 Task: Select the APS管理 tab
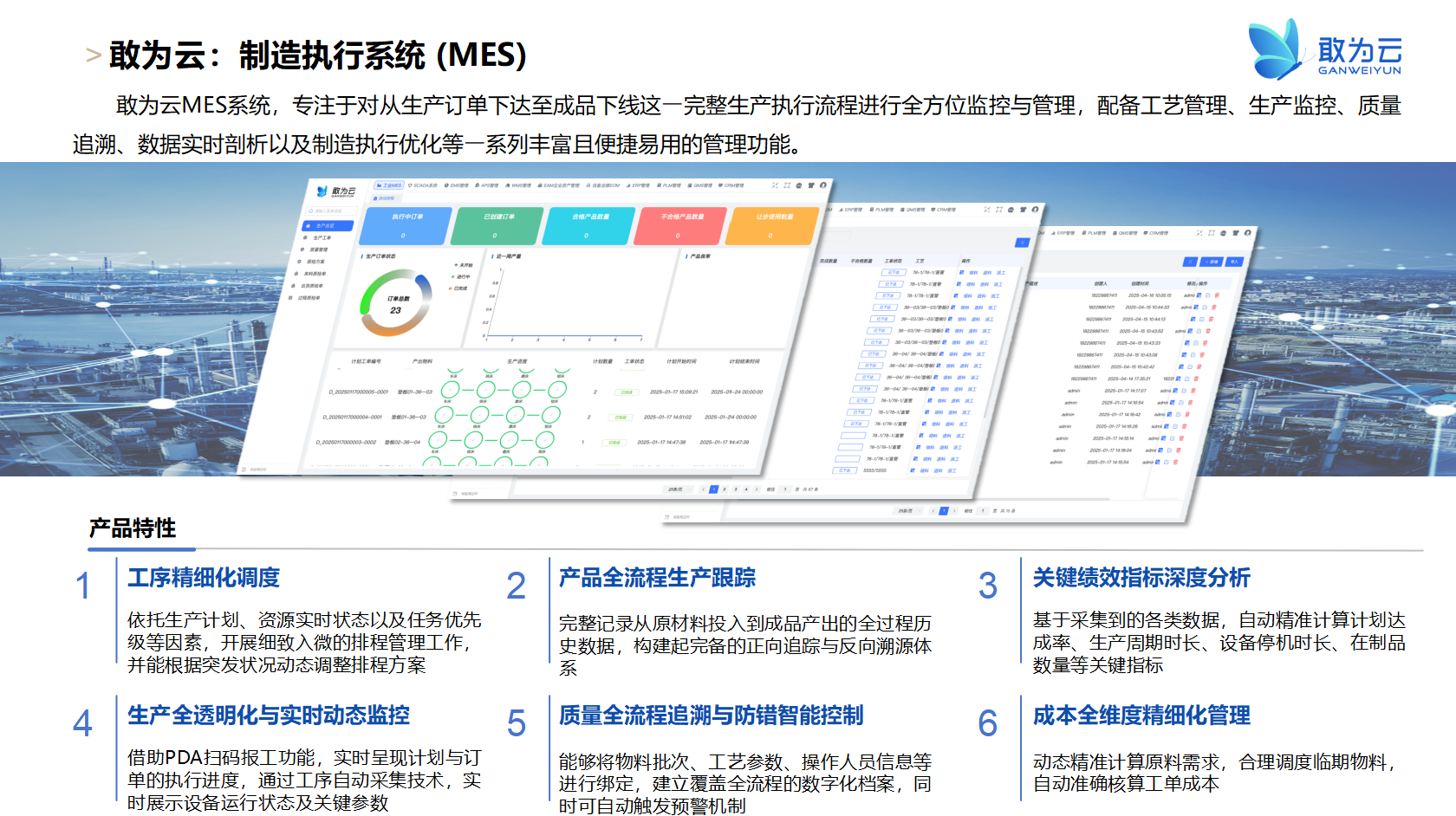tap(487, 185)
